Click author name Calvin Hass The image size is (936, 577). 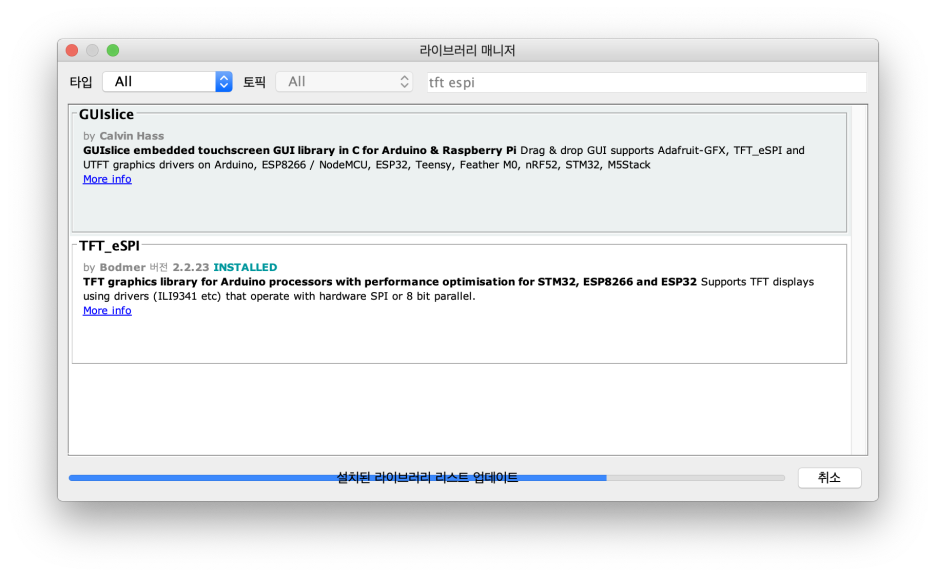click(131, 136)
